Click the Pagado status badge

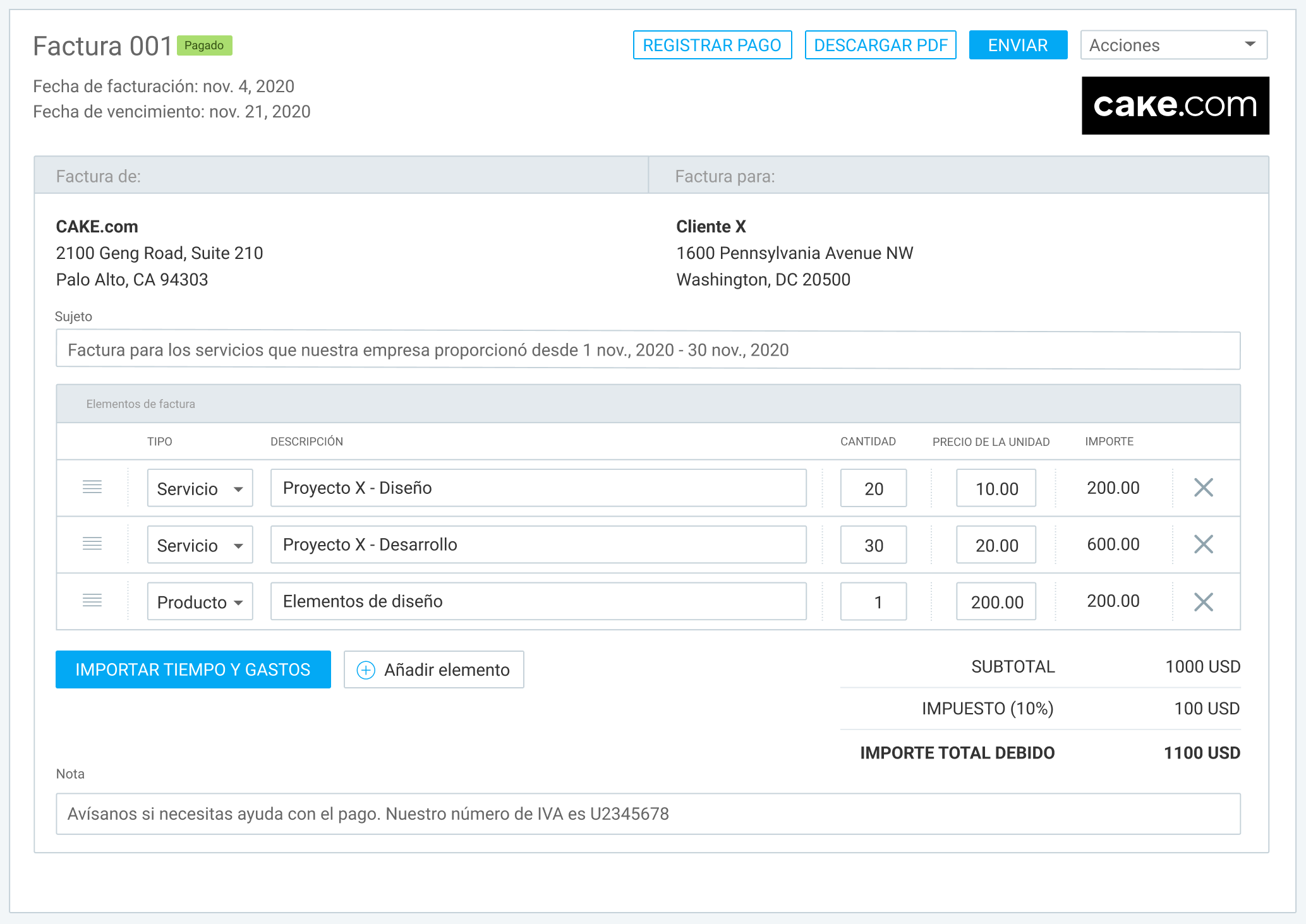pos(204,45)
